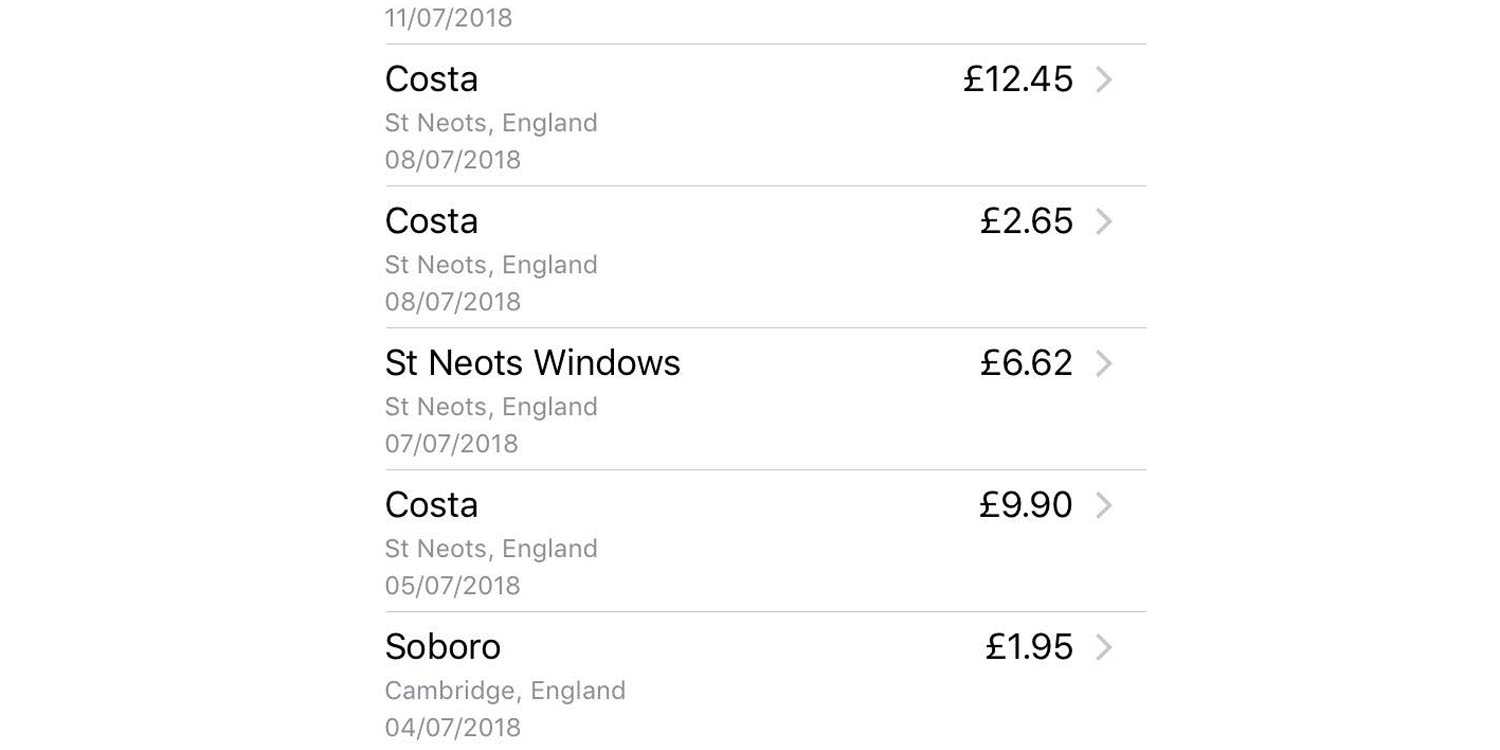Viewport: 1500px width, 750px height.
Task: Click the chevron beside the £12.45 Costa transaction
Action: (x=1103, y=80)
